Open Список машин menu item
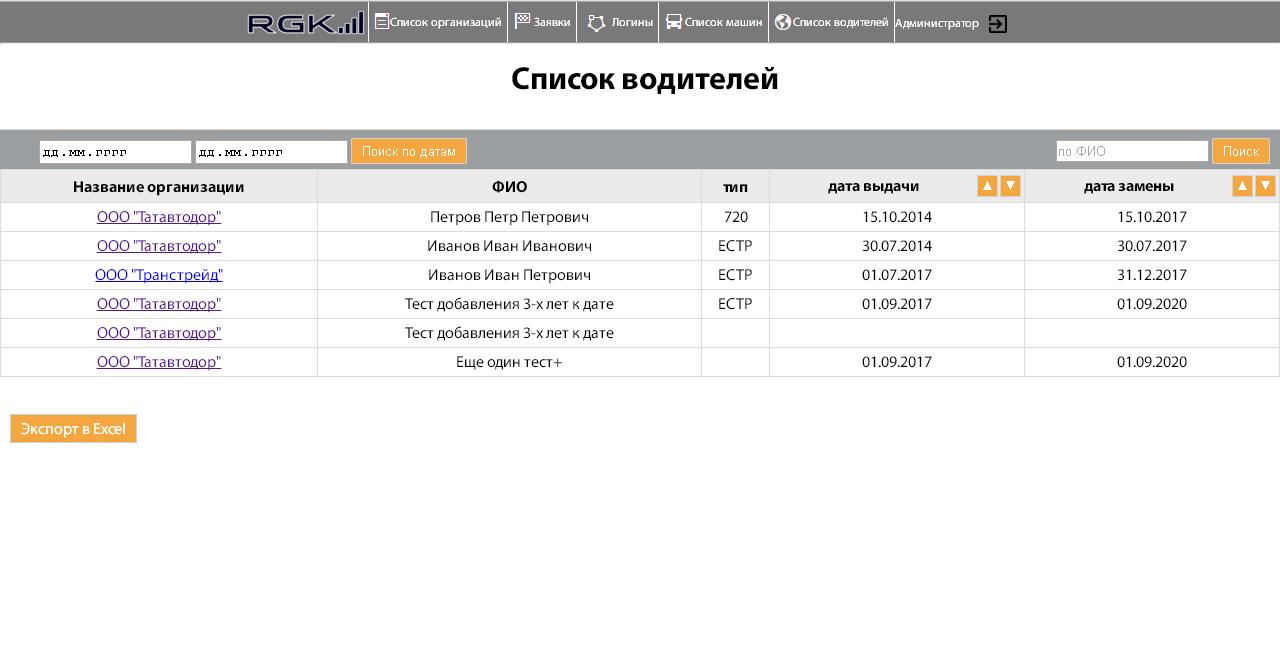Screen dimensions: 1280x647 (x=714, y=22)
